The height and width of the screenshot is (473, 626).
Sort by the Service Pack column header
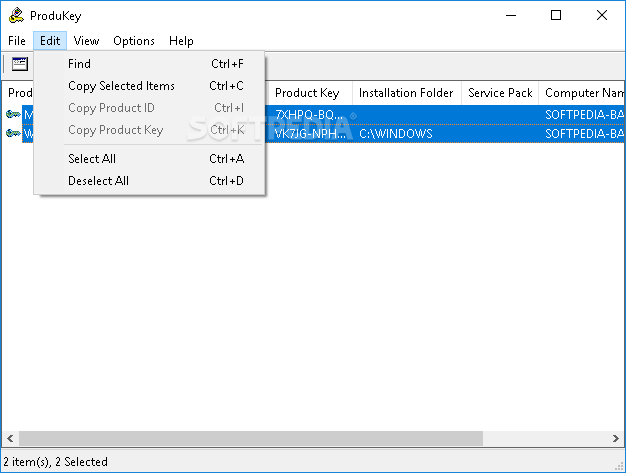[x=500, y=93]
